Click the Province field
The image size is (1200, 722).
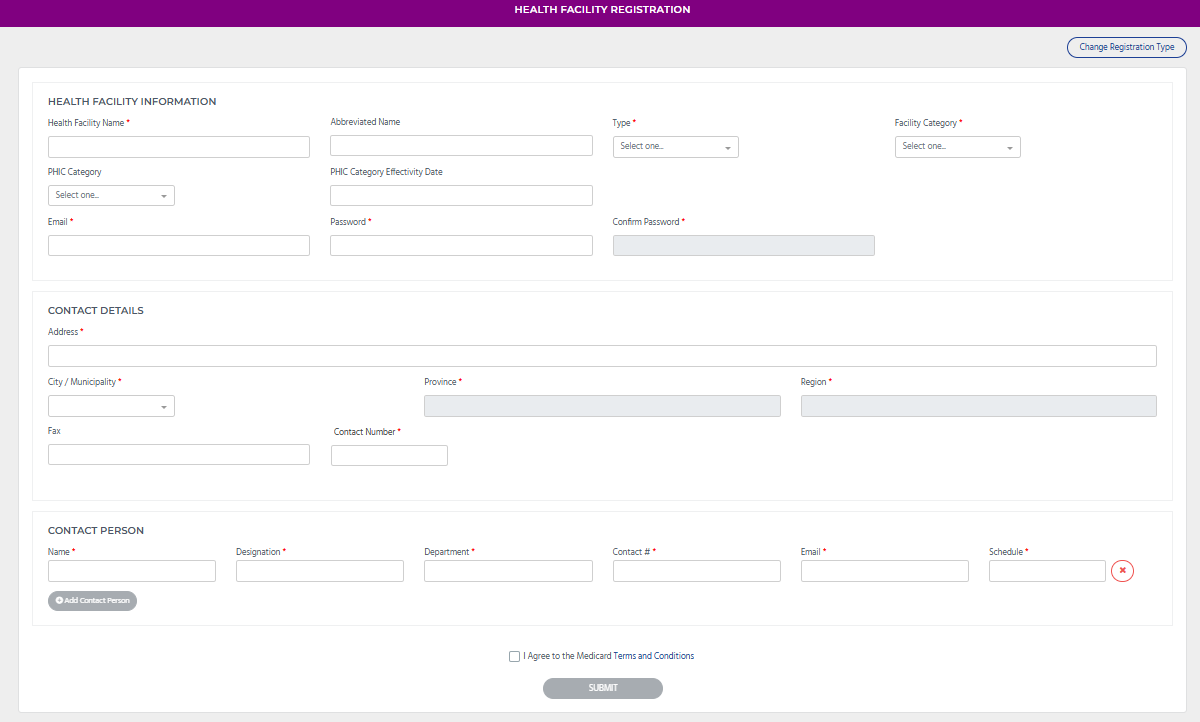point(602,406)
